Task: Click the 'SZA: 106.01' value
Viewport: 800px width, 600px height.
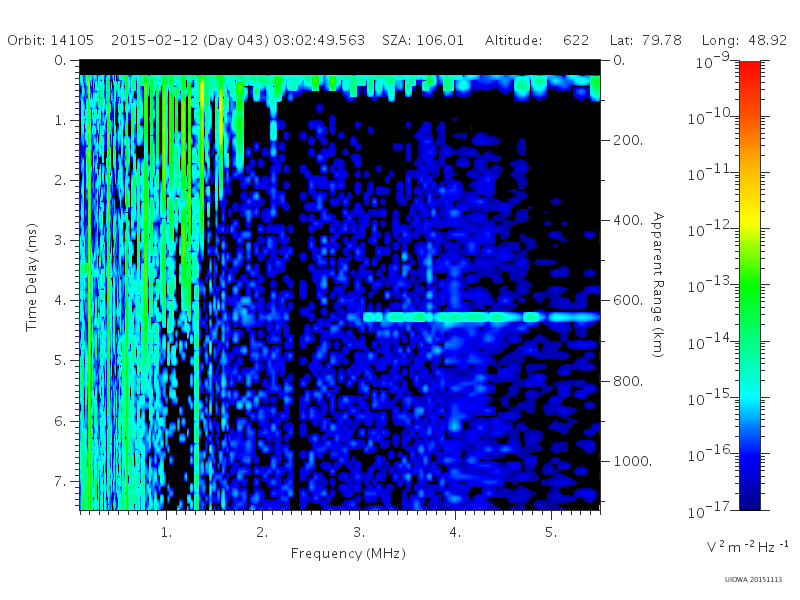Action: click(423, 40)
